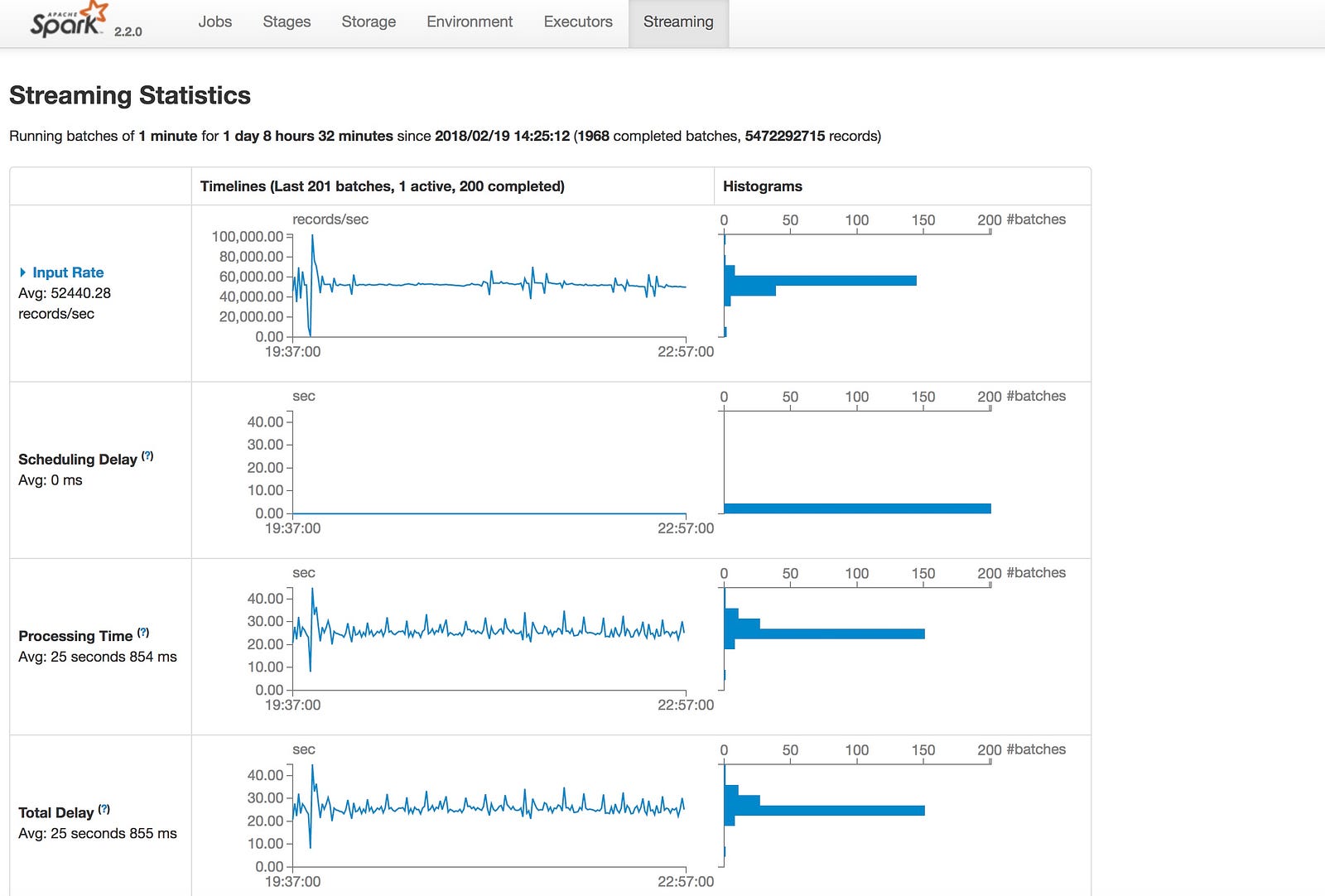
Task: Click the Total Delay help (?) icon
Action: (104, 809)
